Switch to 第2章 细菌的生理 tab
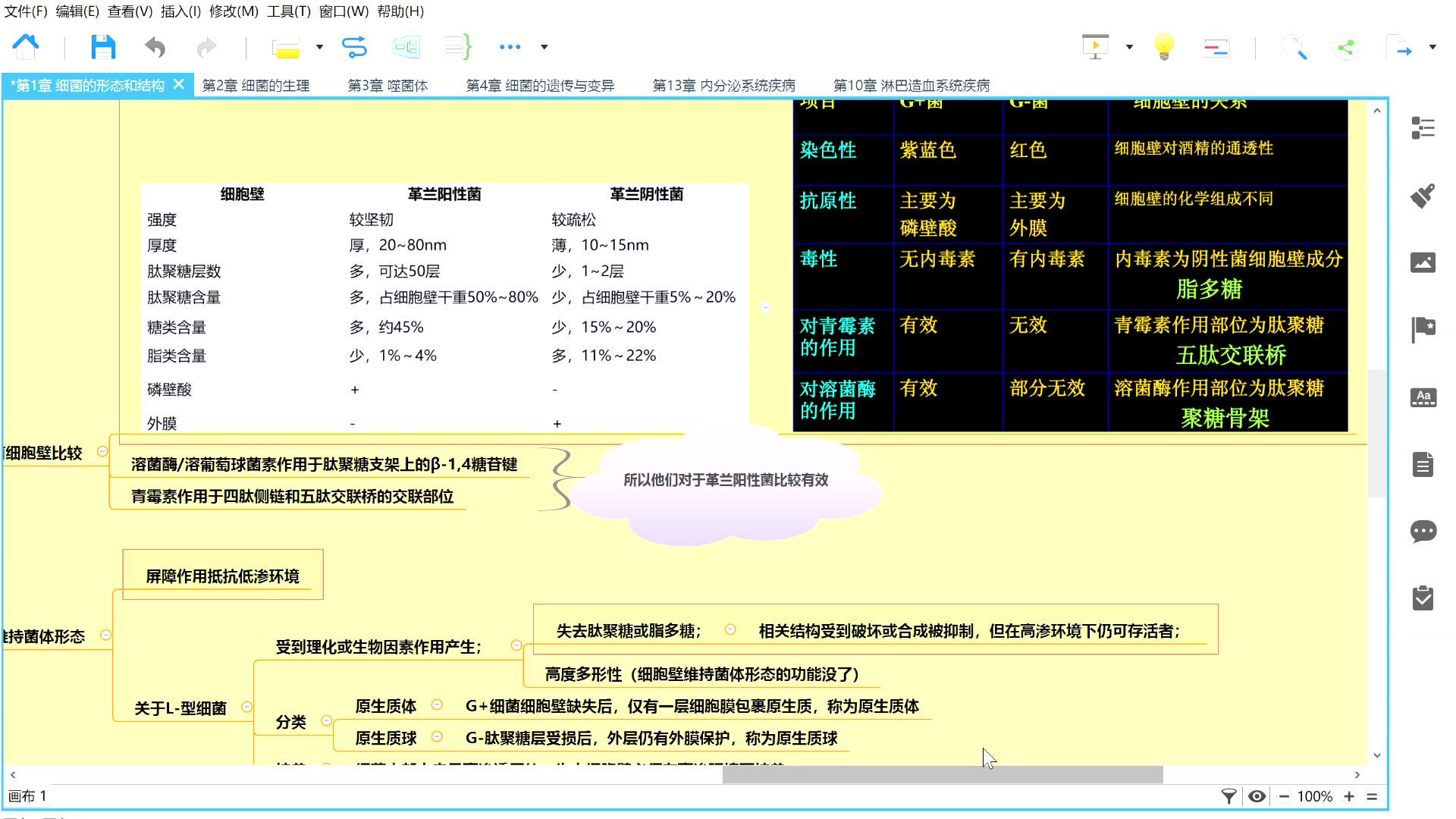The width and height of the screenshot is (1456, 819). [x=256, y=86]
